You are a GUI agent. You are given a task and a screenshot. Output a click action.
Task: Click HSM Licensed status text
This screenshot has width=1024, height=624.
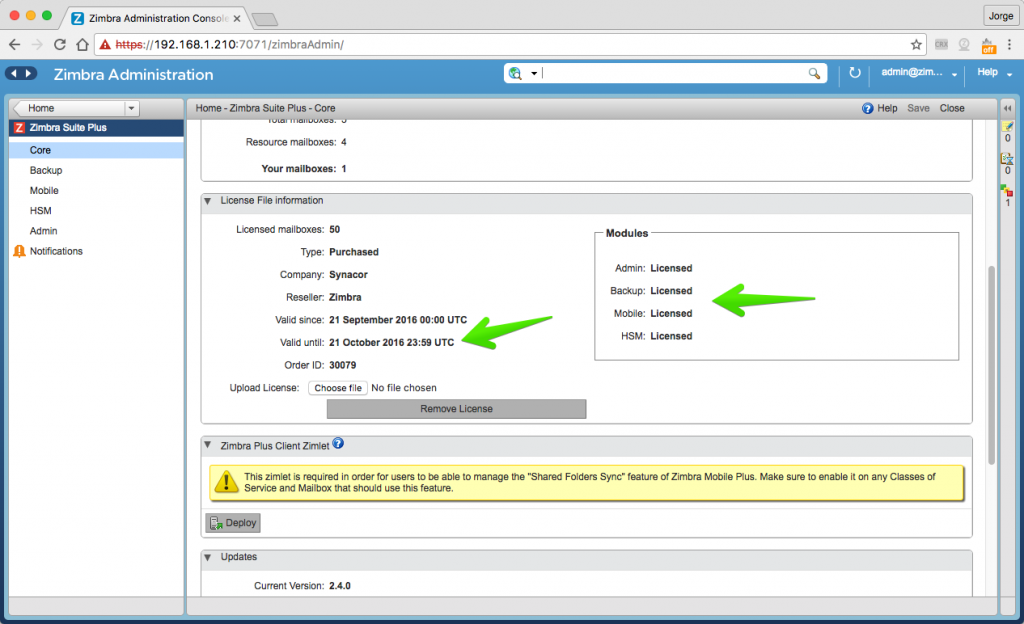671,336
